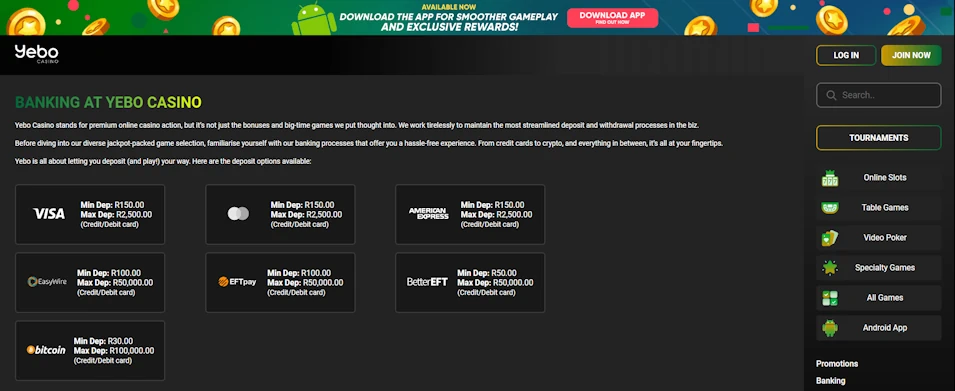Open Online Slots from the sidebar
This screenshot has height=391, width=955.
pos(878,178)
